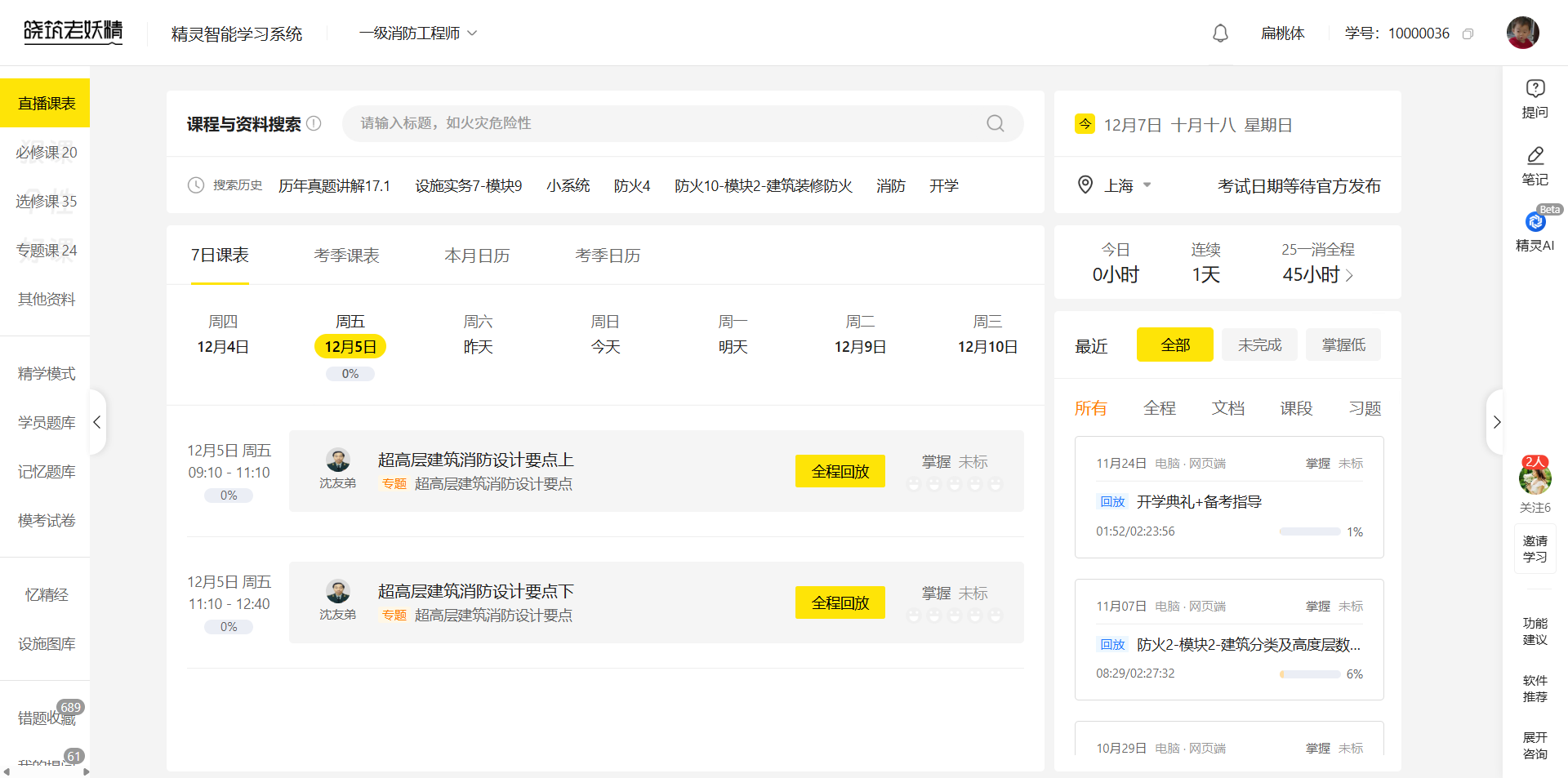Viewport: 1568px width, 778px height.
Task: Filter recent items by 掌握低
Action: 1343,345
